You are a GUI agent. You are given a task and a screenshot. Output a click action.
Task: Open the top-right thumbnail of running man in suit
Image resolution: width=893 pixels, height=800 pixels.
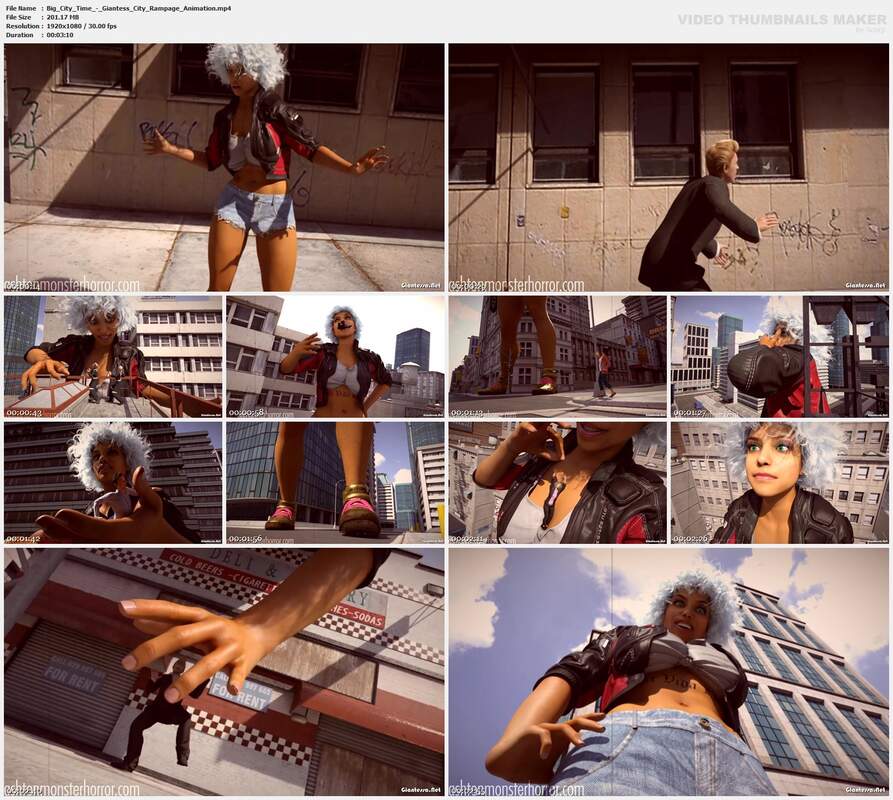[x=668, y=167]
